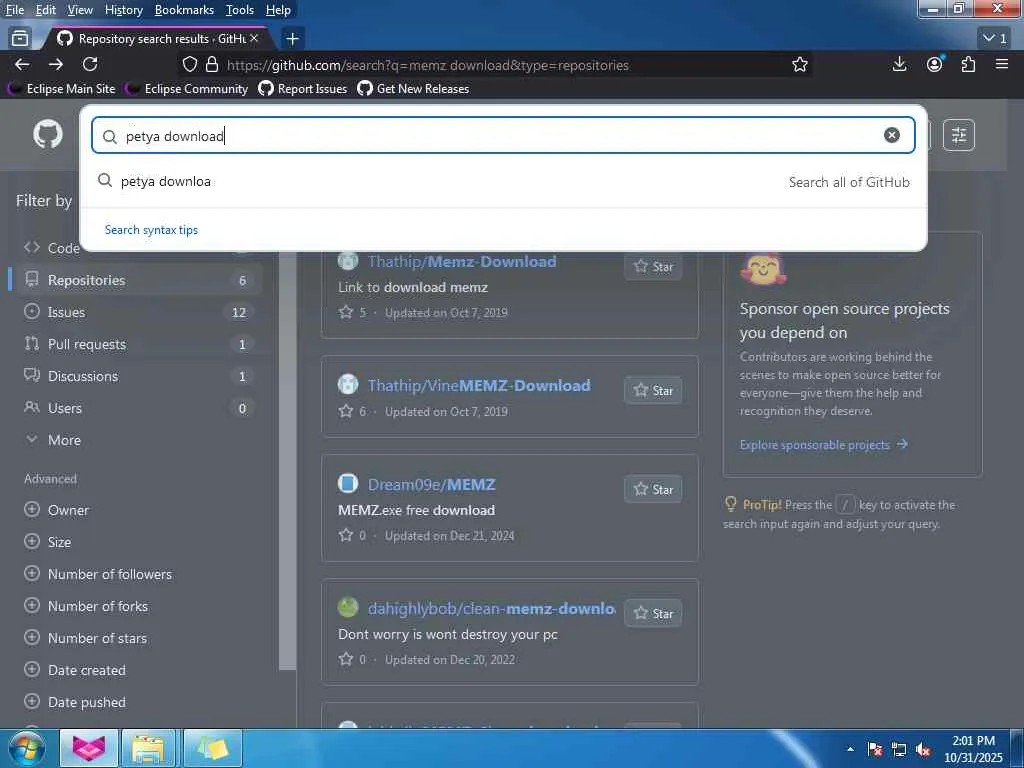Open the browser downloads icon
1024x768 pixels.
tap(899, 64)
